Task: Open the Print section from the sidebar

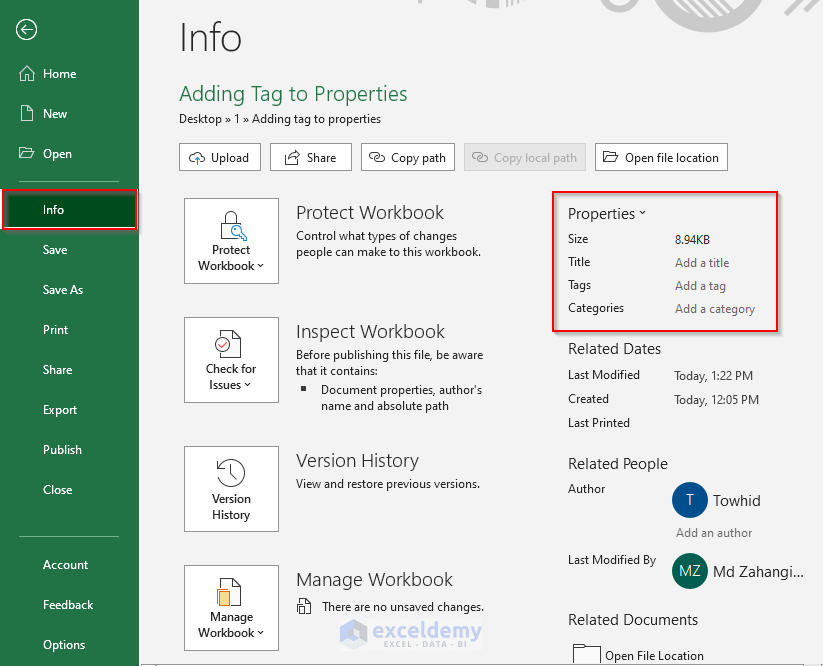Action: pyautogui.click(x=55, y=329)
